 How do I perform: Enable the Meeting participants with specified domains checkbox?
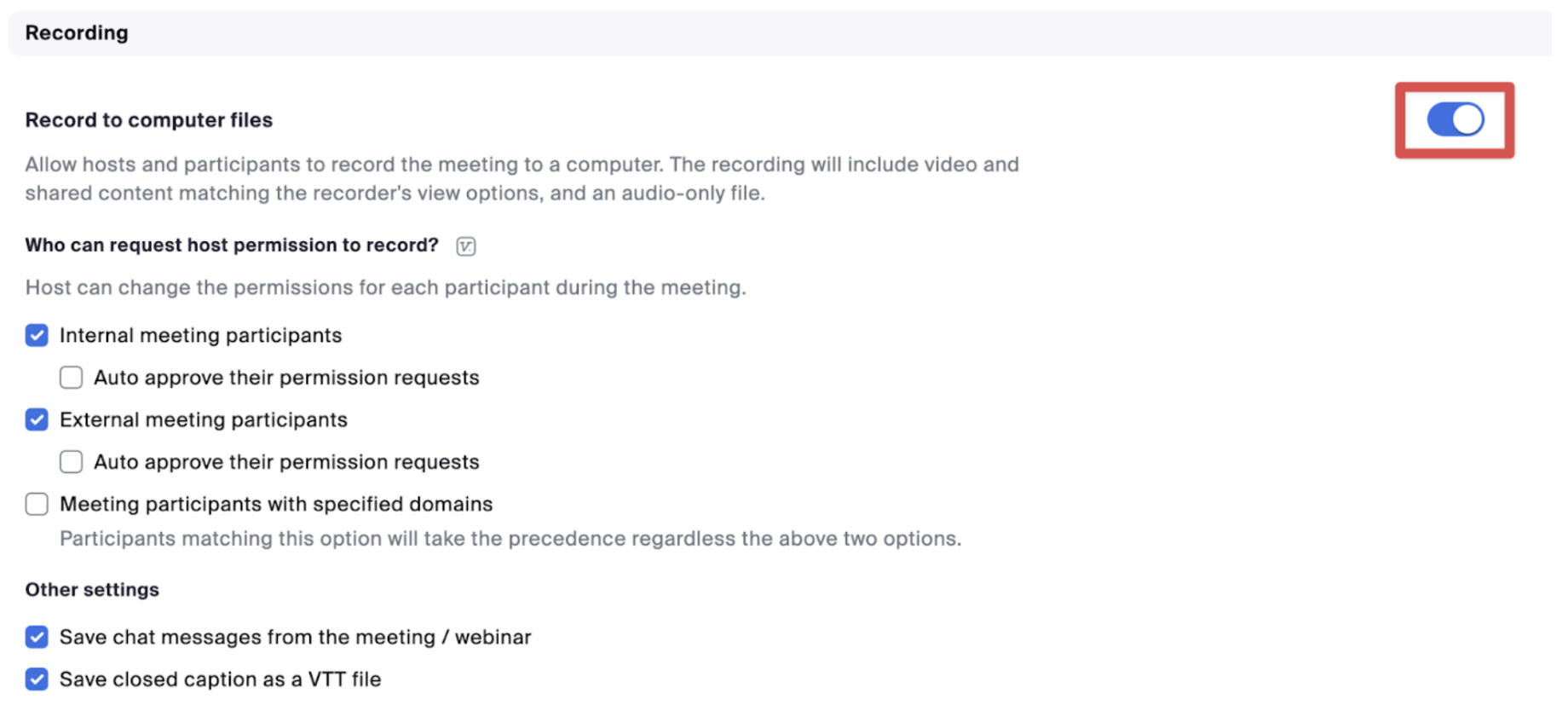click(37, 504)
